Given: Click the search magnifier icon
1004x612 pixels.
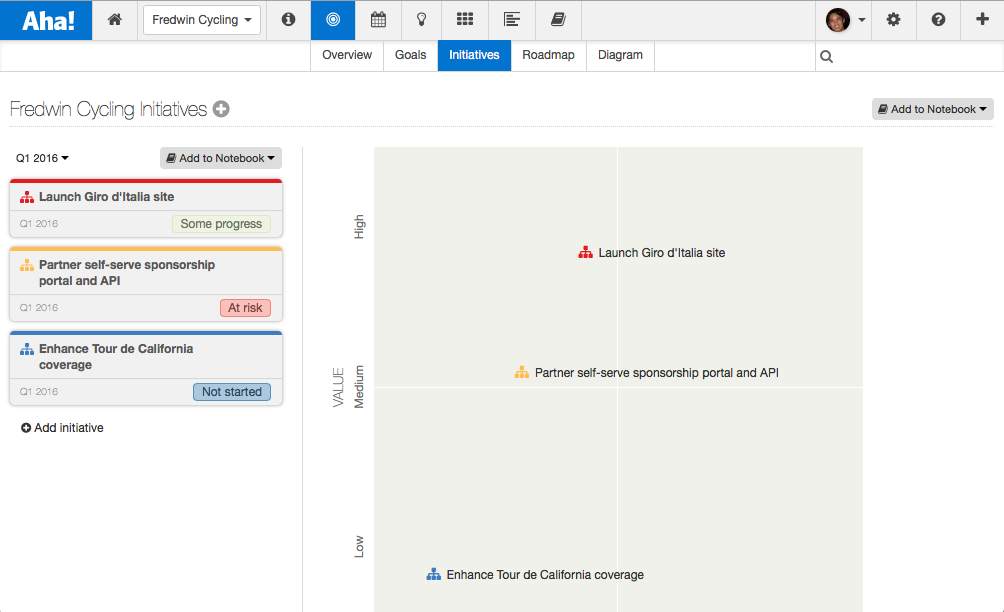Looking at the screenshot, I should coord(827,57).
